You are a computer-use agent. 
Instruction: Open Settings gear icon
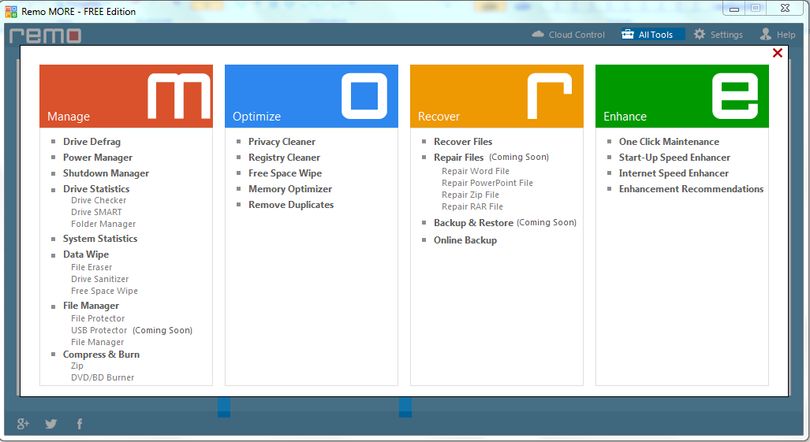(699, 34)
